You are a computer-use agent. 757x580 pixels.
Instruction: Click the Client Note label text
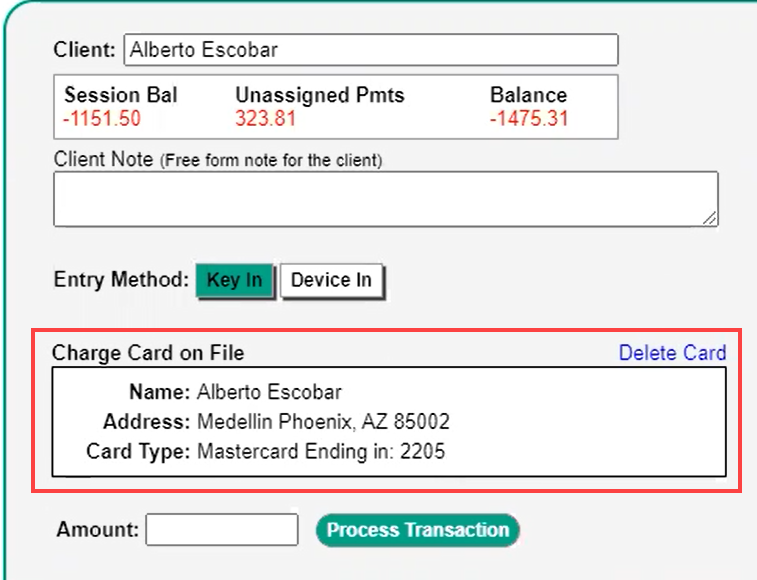[x=104, y=159]
